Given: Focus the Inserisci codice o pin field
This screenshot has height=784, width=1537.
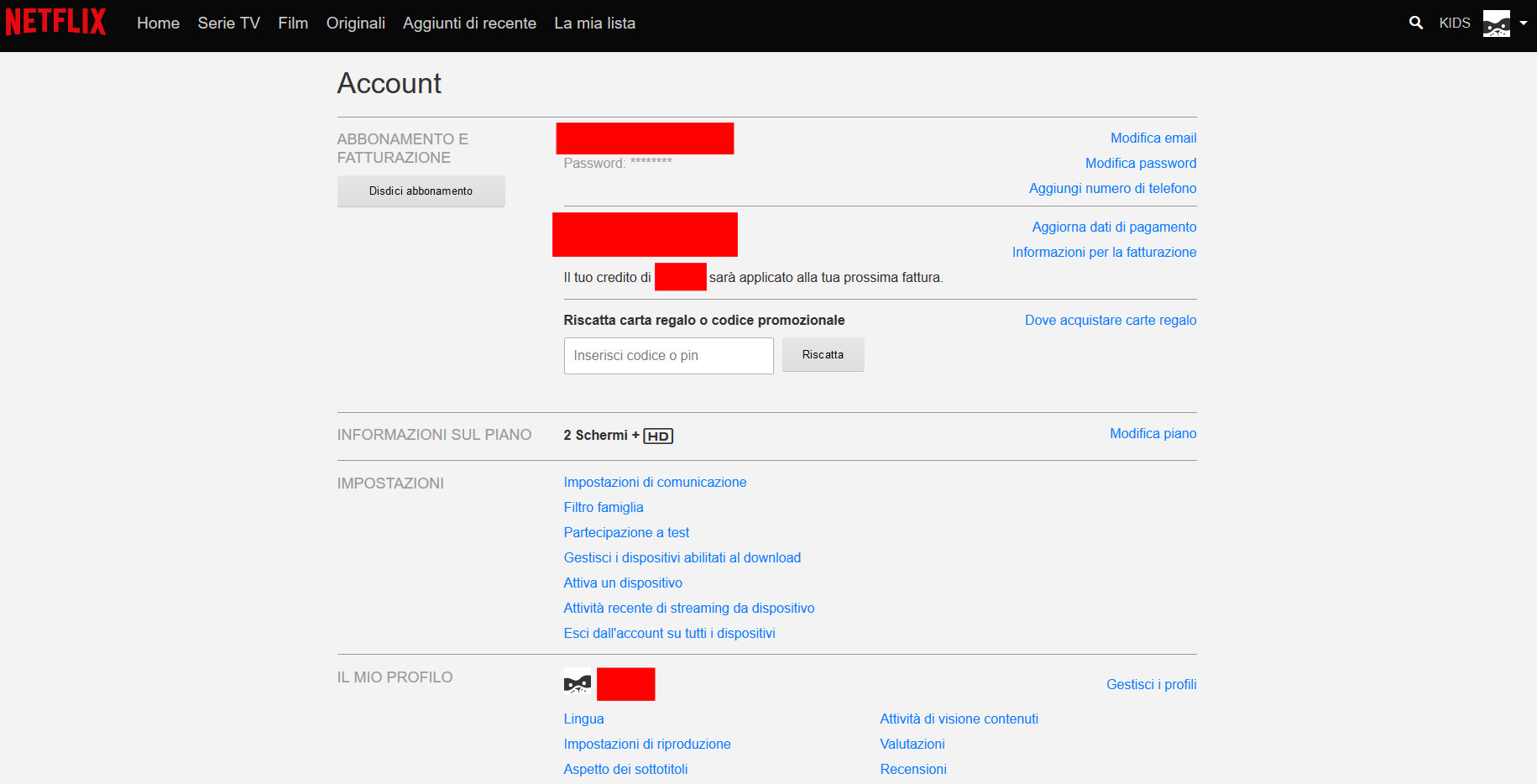Looking at the screenshot, I should click(x=668, y=356).
